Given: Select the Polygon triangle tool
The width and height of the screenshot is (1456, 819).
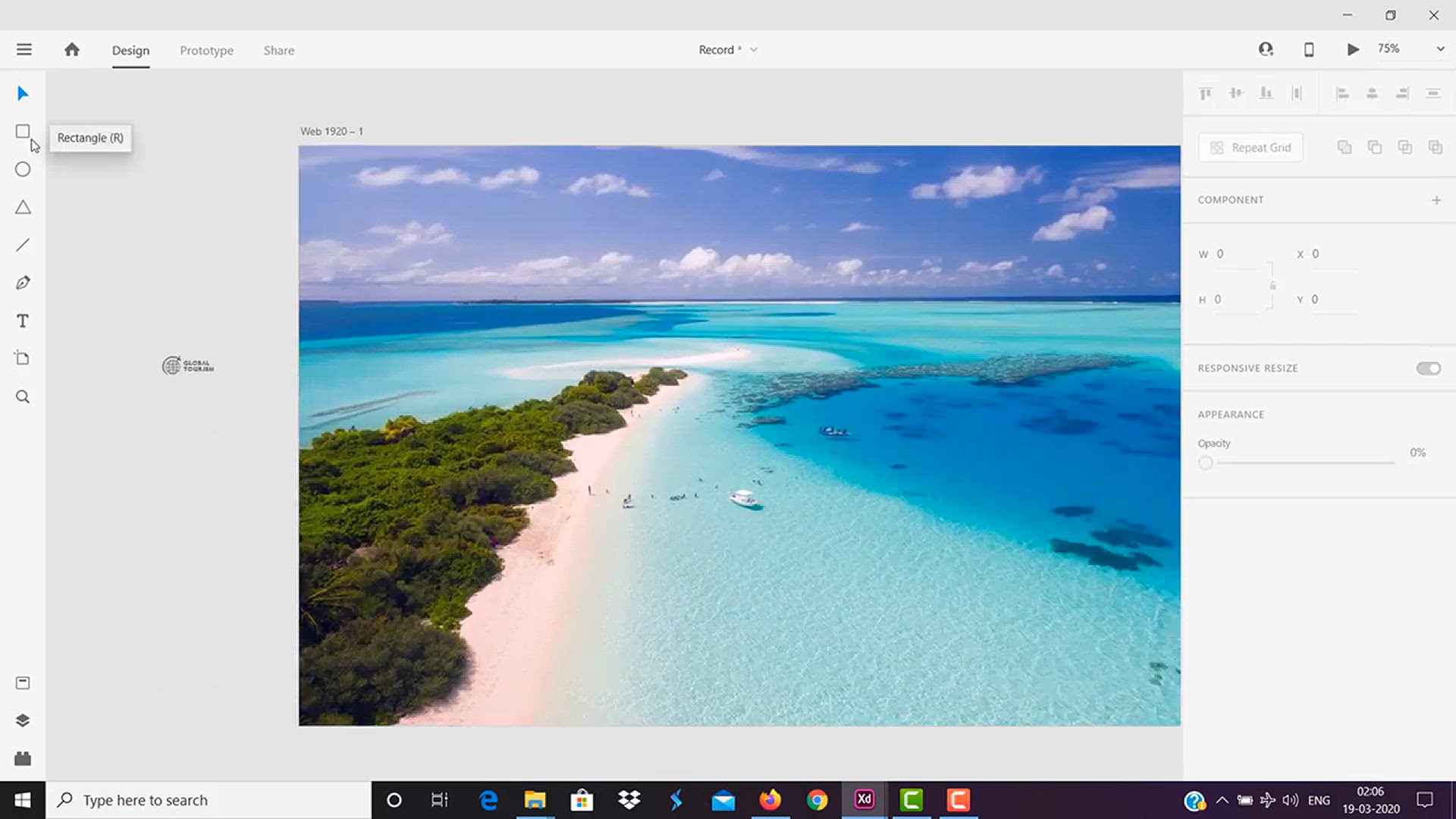Looking at the screenshot, I should click(23, 207).
